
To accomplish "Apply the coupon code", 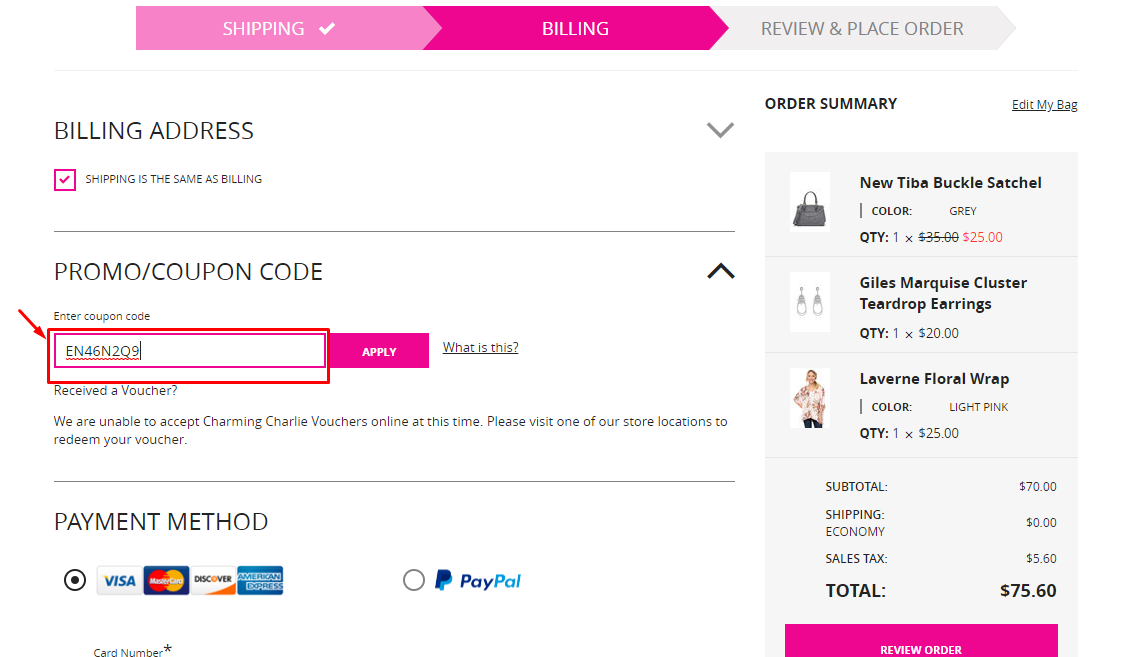I will 379,351.
